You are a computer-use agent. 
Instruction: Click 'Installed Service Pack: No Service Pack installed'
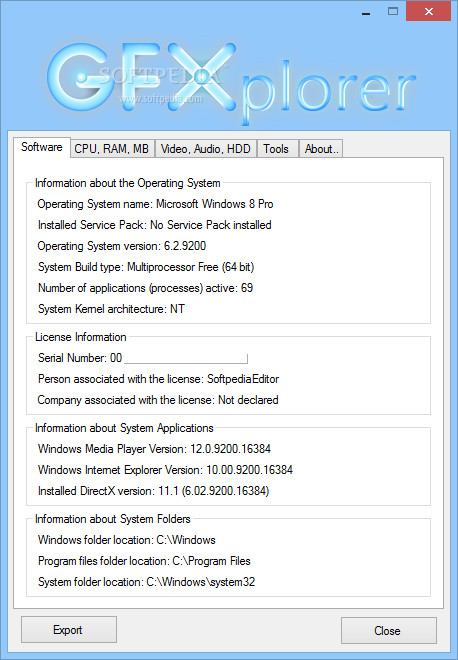154,225
